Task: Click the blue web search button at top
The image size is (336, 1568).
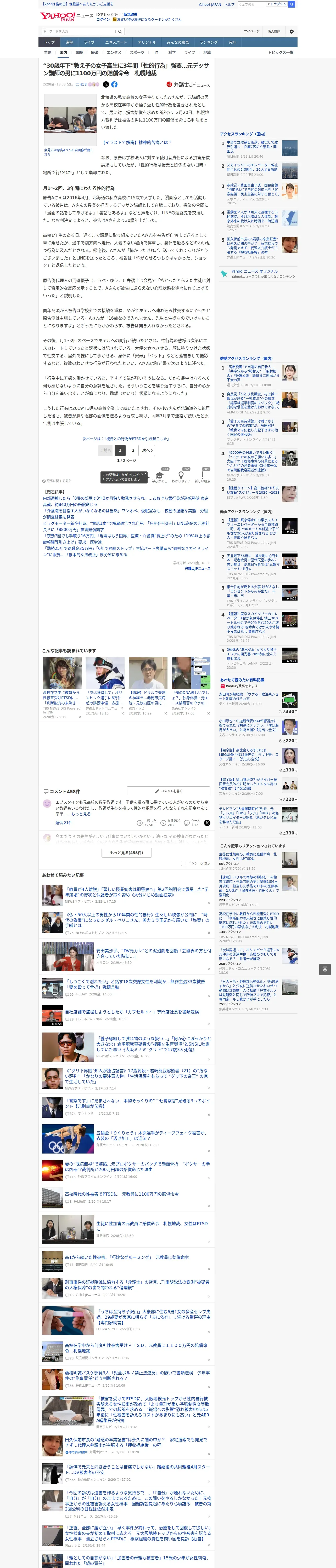Action: click(292, 4)
